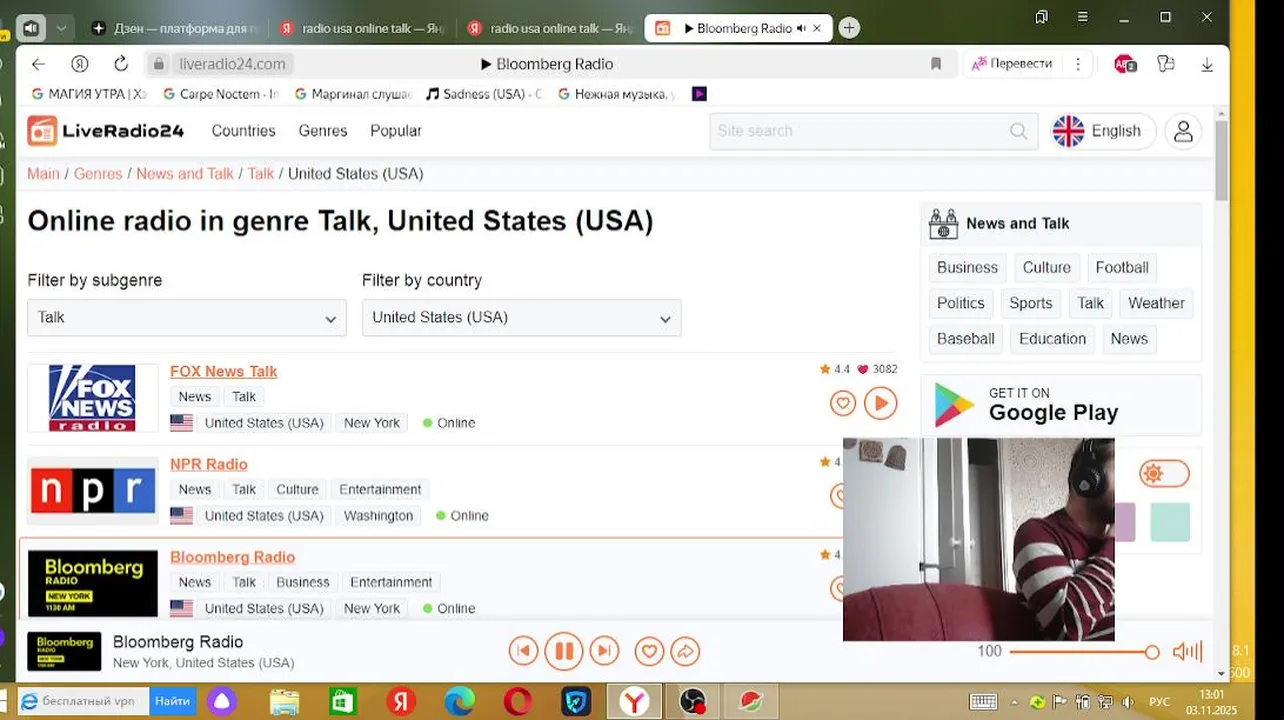Expand Filter by country dropdown
Viewport: 1284px width, 720px height.
[521, 317]
